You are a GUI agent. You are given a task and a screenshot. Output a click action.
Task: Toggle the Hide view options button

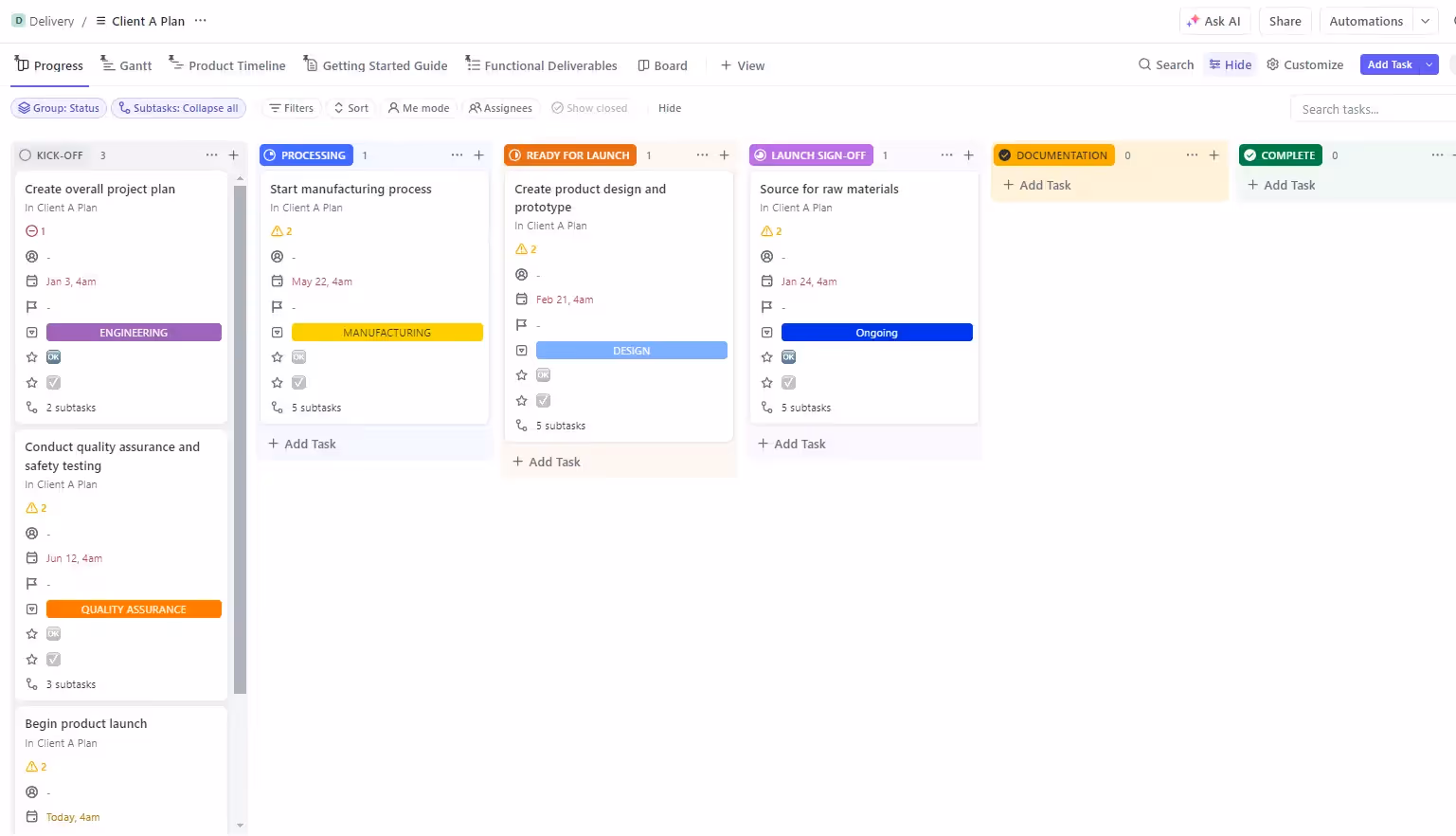pos(1230,64)
